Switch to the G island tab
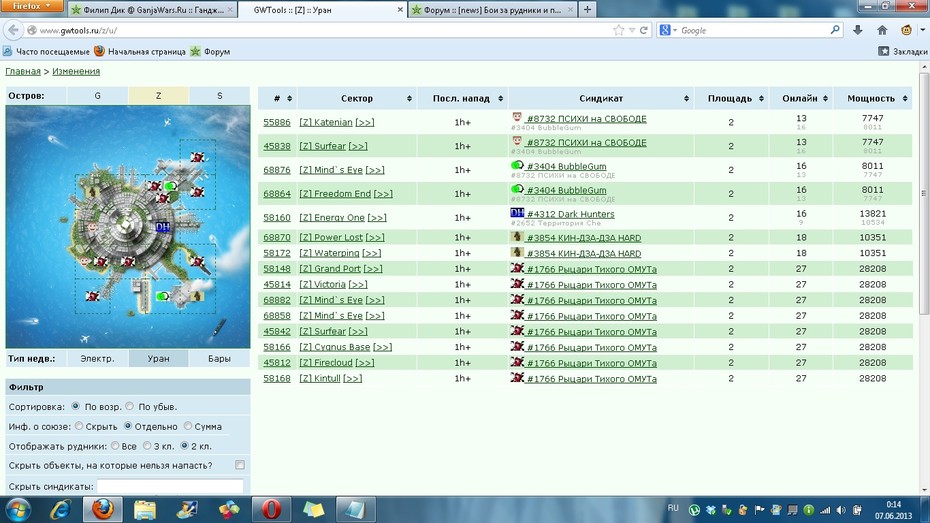Screen dimensions: 930x523 97,95
